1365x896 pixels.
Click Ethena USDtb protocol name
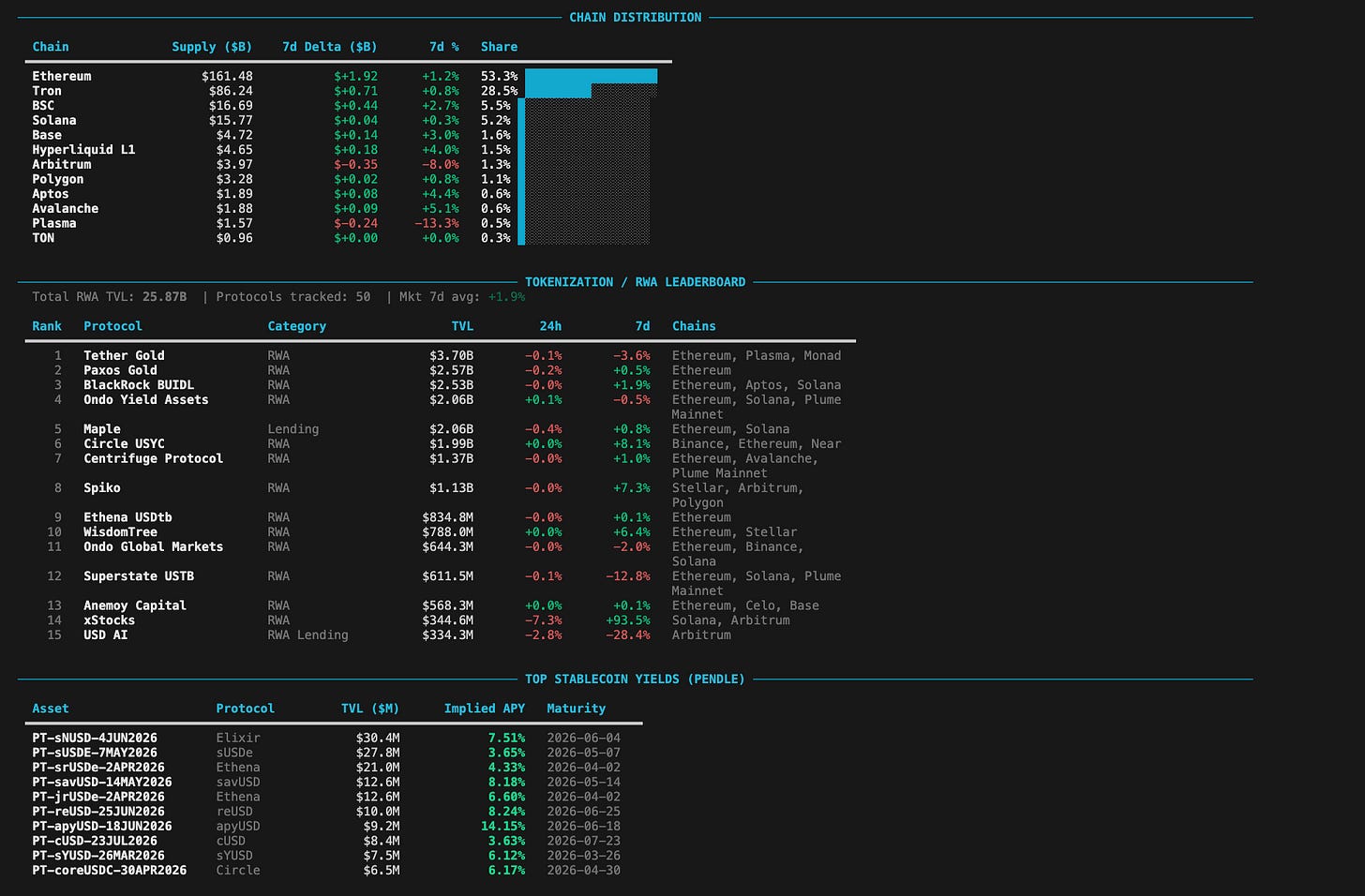point(127,517)
